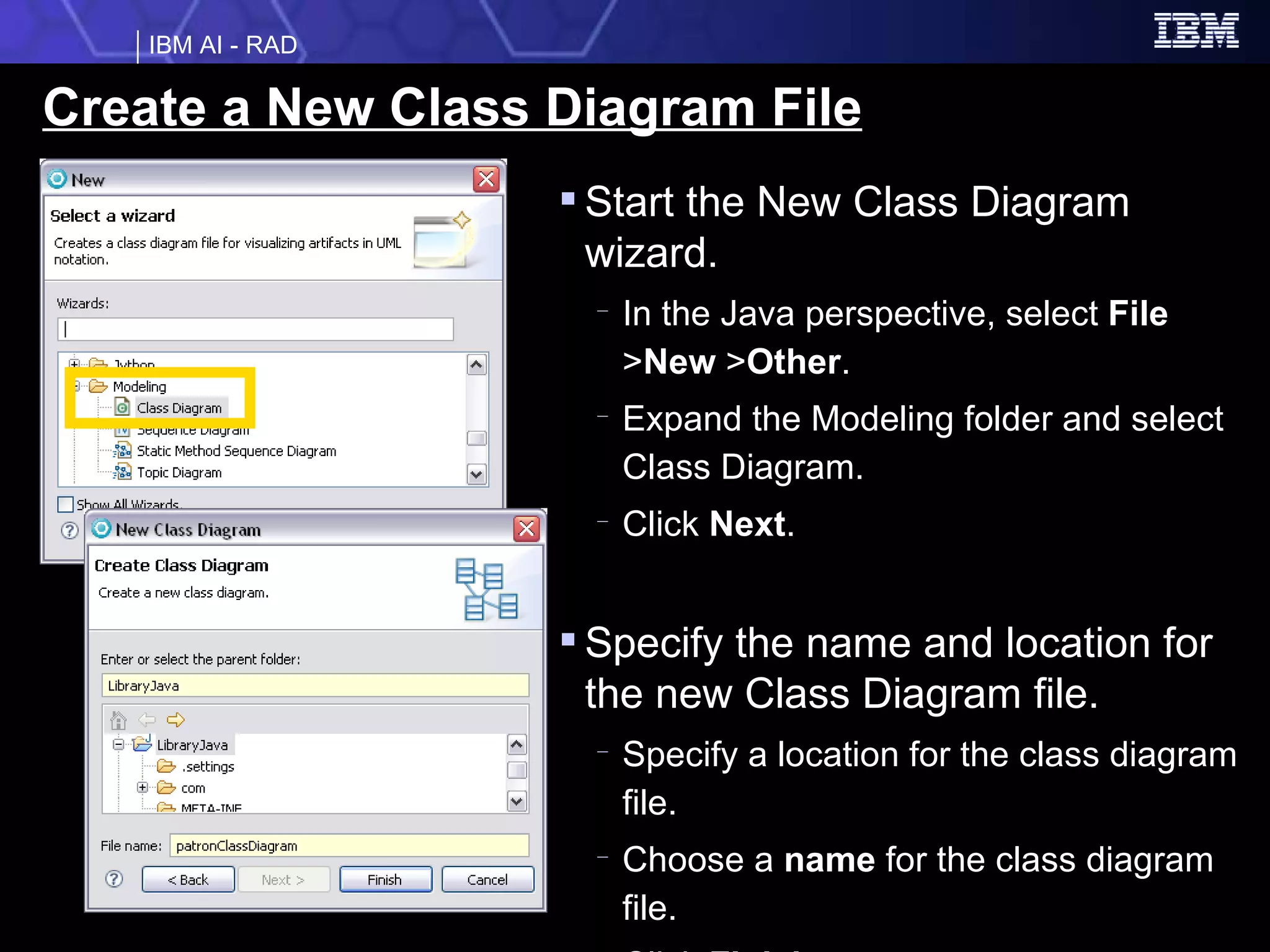Image resolution: width=1270 pixels, height=952 pixels.
Task: Click the Wizards filter text field
Action: (x=255, y=329)
